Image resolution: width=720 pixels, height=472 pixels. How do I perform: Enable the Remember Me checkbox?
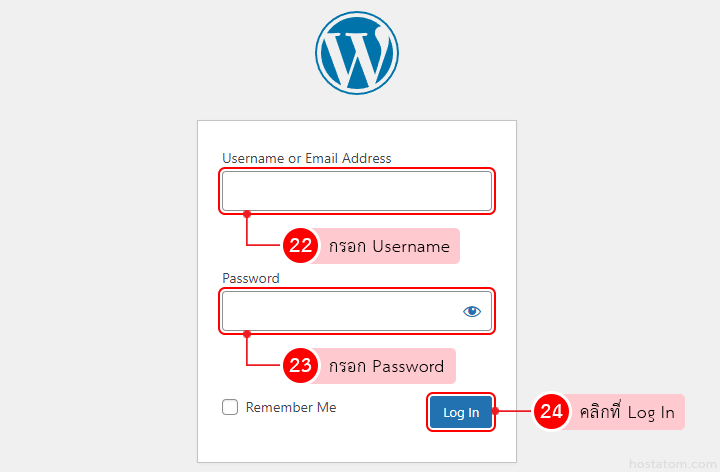[230, 407]
